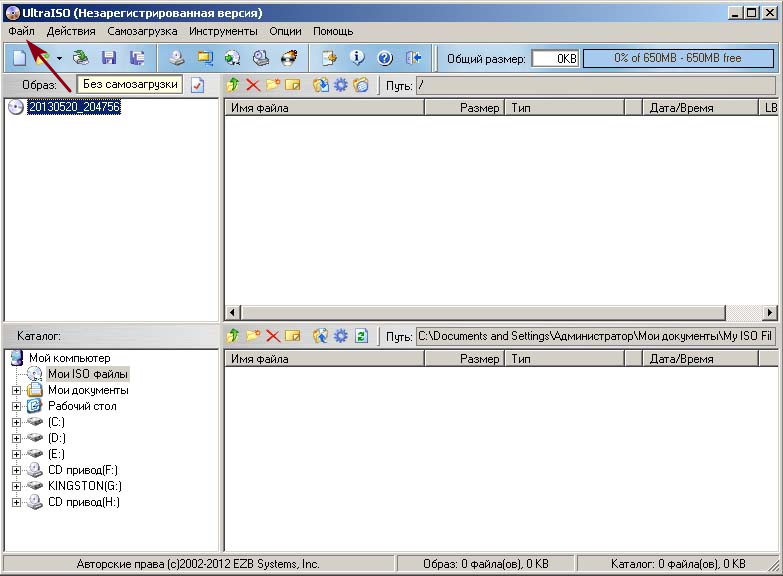Click the catalog Путь field with C:\Documents path

(x=596, y=336)
